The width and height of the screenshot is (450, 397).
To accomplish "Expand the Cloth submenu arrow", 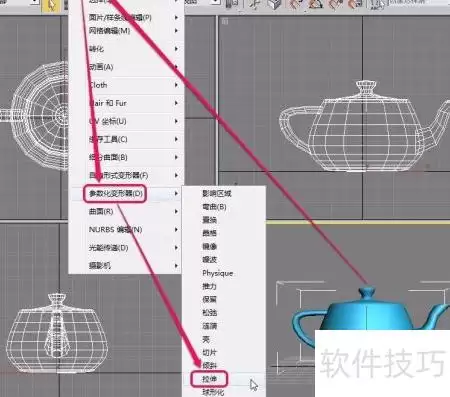I will click(x=176, y=85).
